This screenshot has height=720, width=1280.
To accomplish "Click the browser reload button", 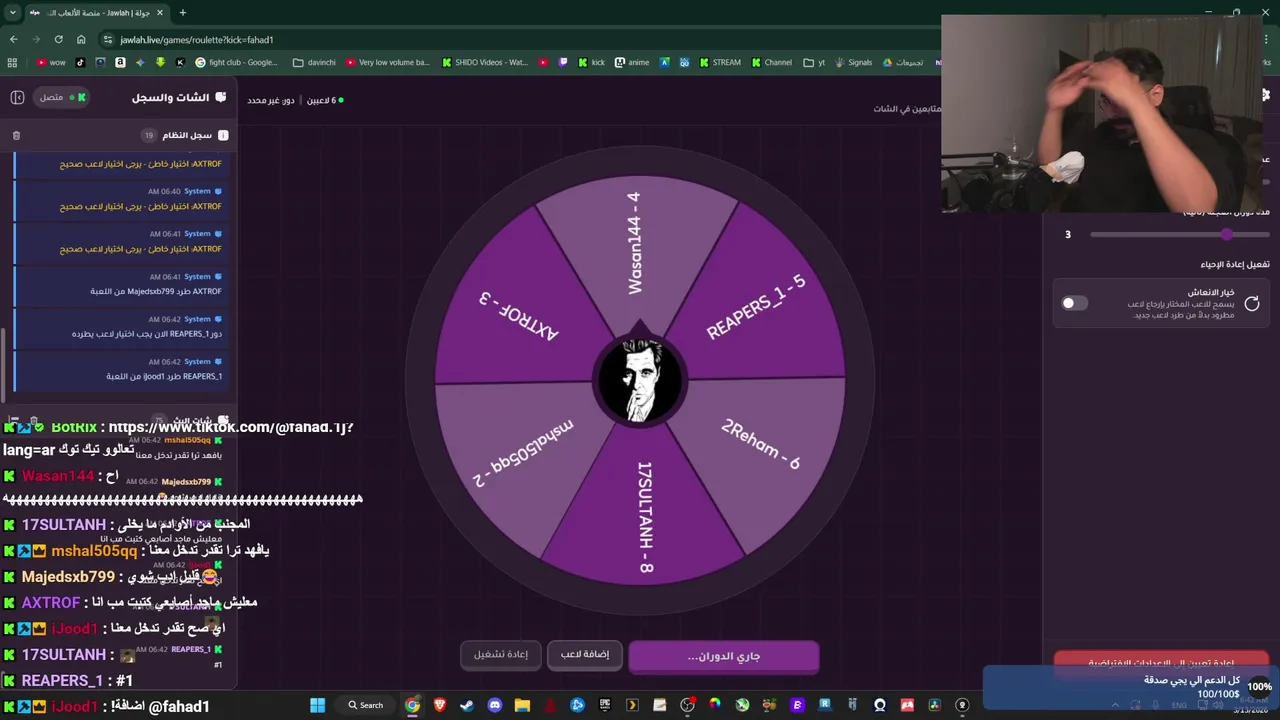I will coord(58,39).
